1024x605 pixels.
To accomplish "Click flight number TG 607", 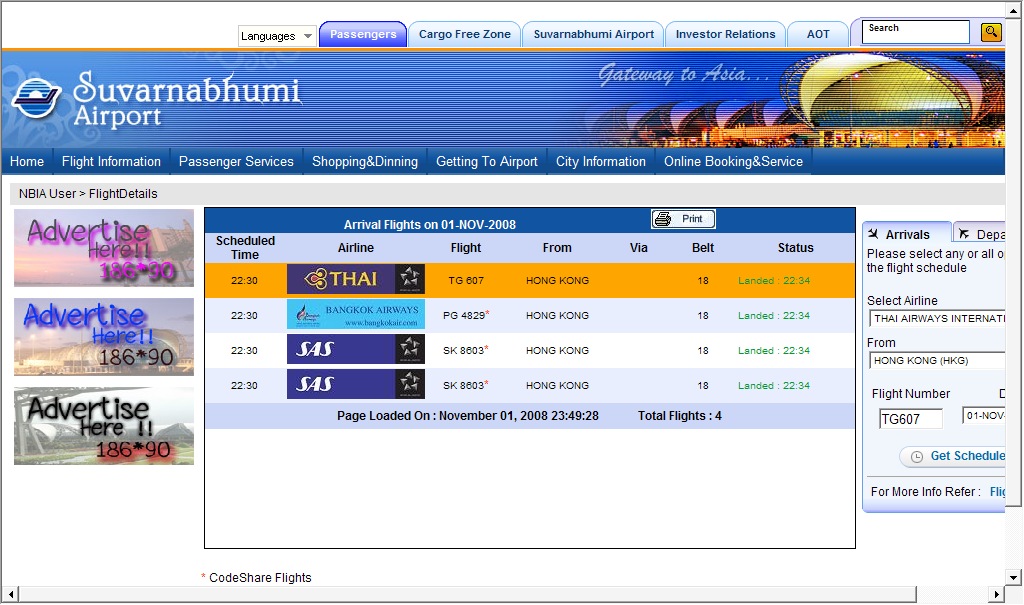I will [466, 280].
